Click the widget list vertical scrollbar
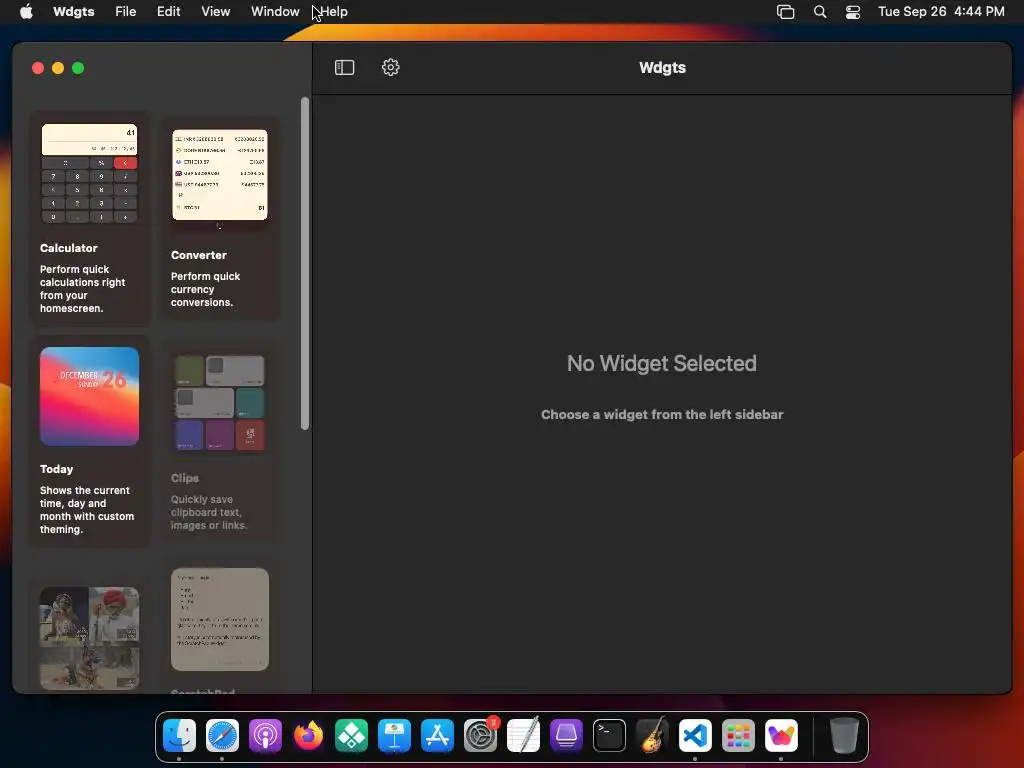This screenshot has width=1024, height=768. (x=305, y=264)
